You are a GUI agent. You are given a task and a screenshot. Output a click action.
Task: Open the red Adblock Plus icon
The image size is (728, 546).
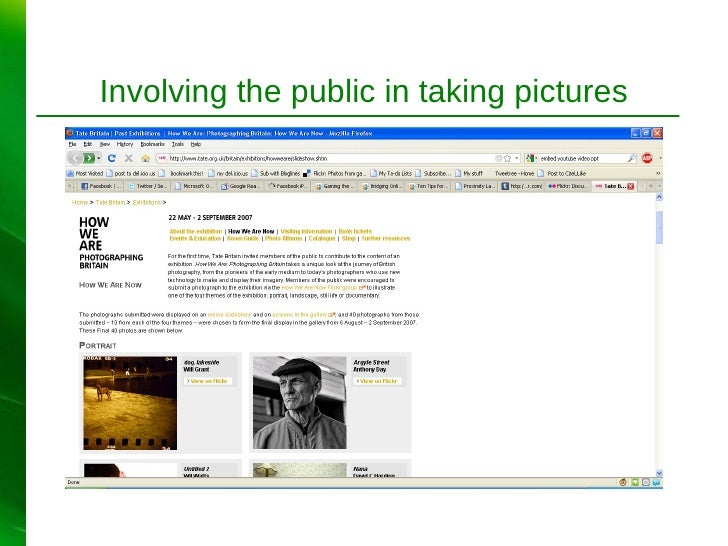[647, 158]
